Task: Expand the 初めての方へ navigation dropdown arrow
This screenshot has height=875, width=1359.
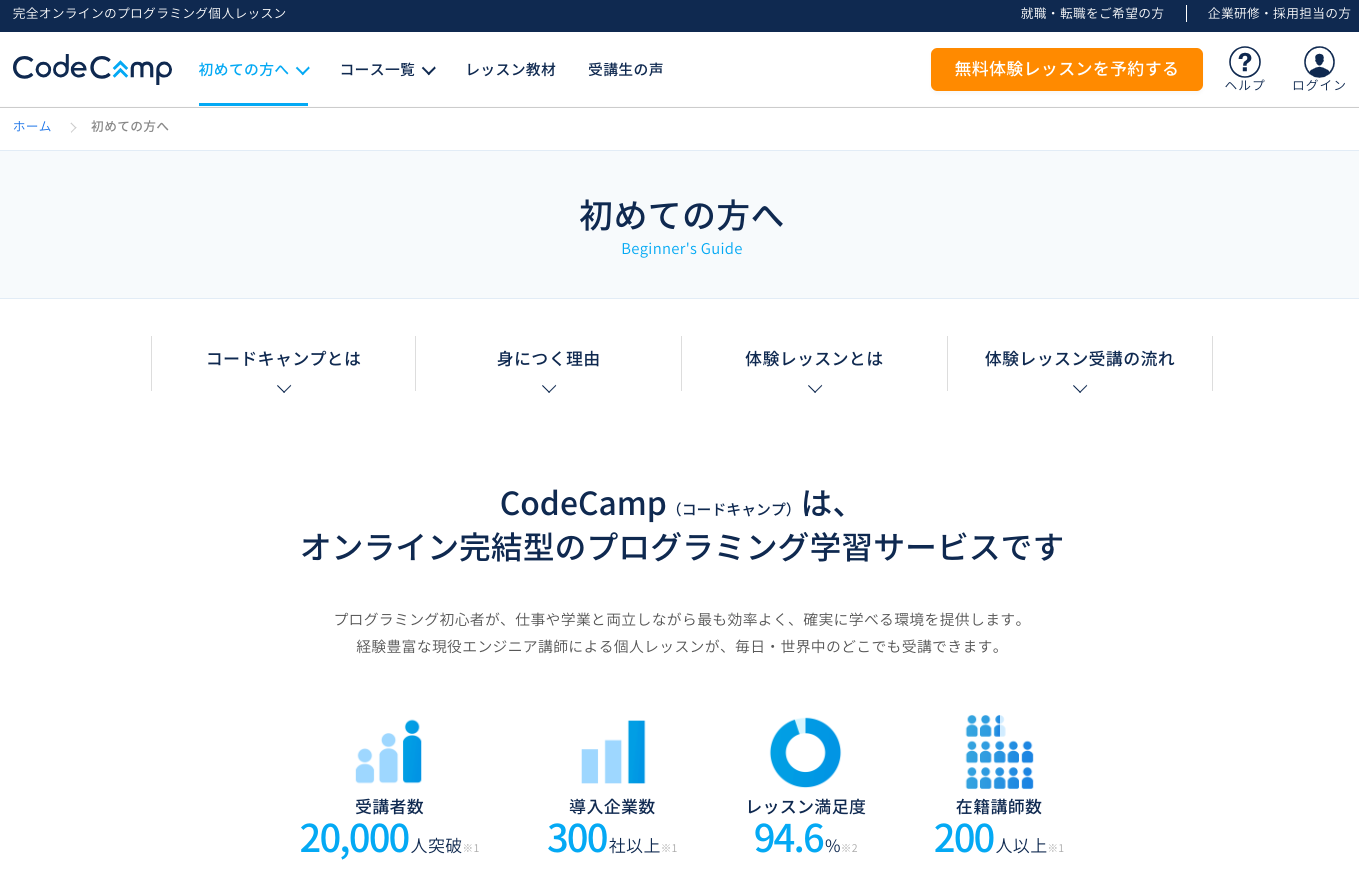Action: 303,71
